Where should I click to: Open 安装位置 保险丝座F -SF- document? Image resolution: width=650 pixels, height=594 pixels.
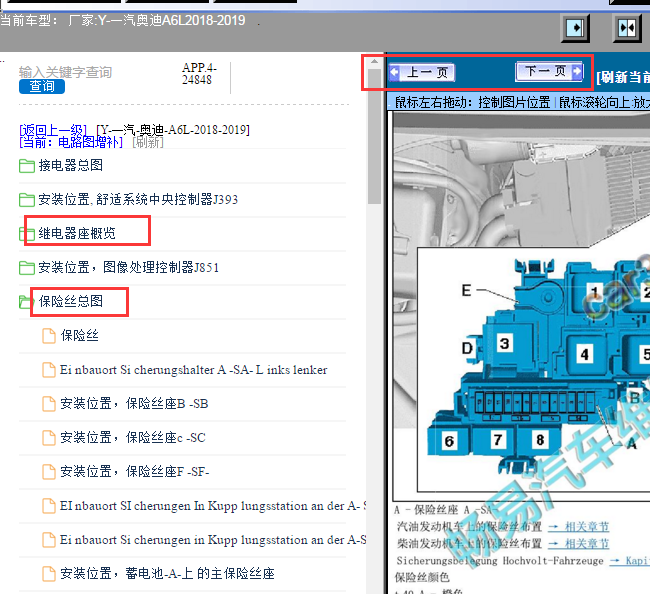(135, 471)
